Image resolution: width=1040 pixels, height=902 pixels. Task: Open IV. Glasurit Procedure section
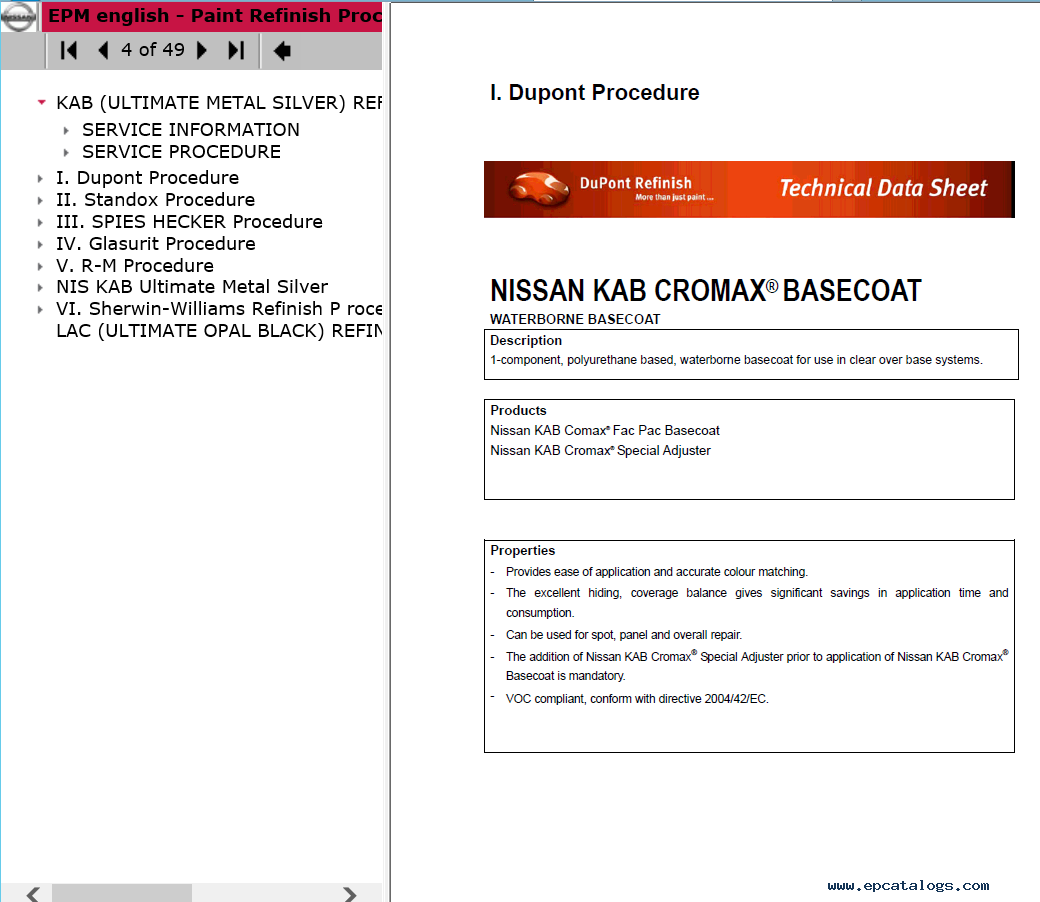[156, 243]
